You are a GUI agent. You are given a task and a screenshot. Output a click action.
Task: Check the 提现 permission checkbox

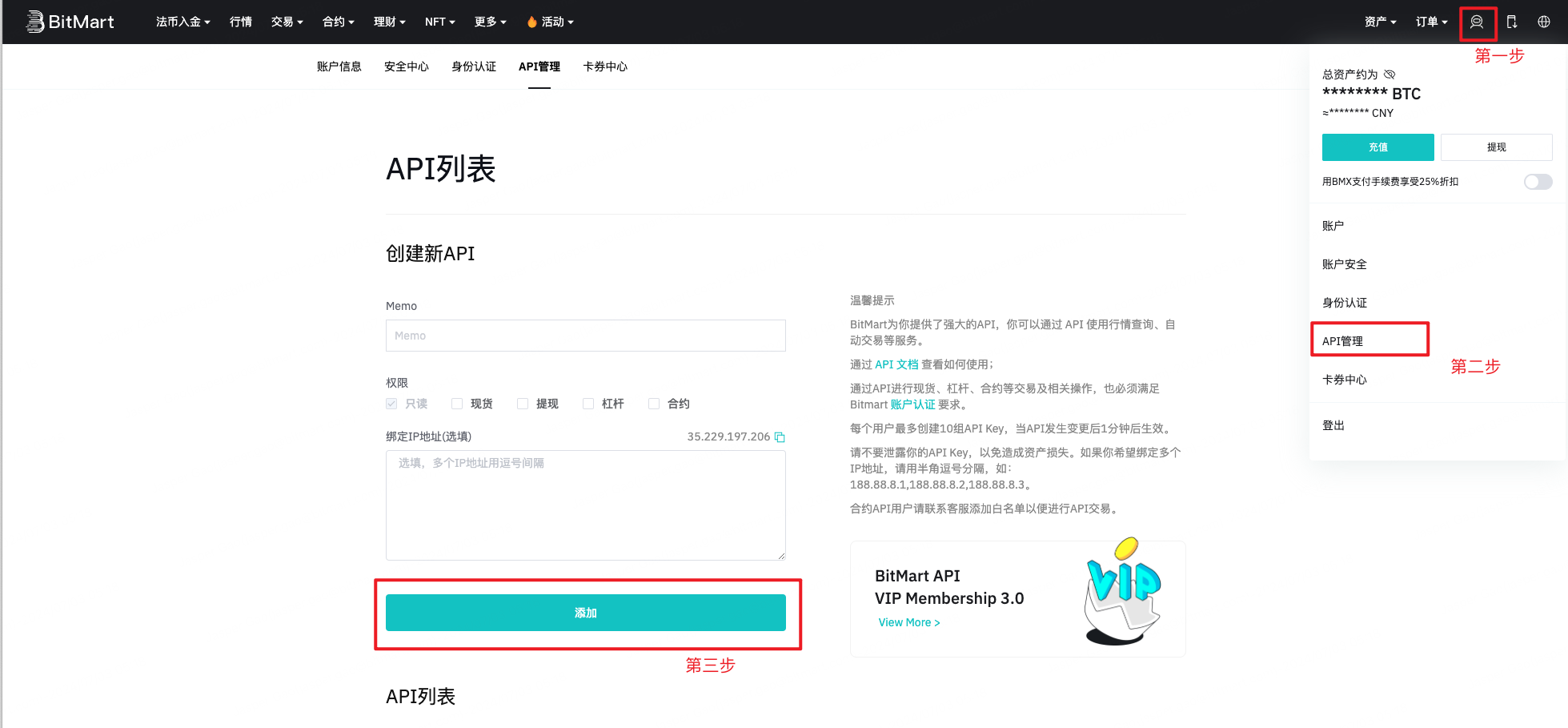click(523, 404)
